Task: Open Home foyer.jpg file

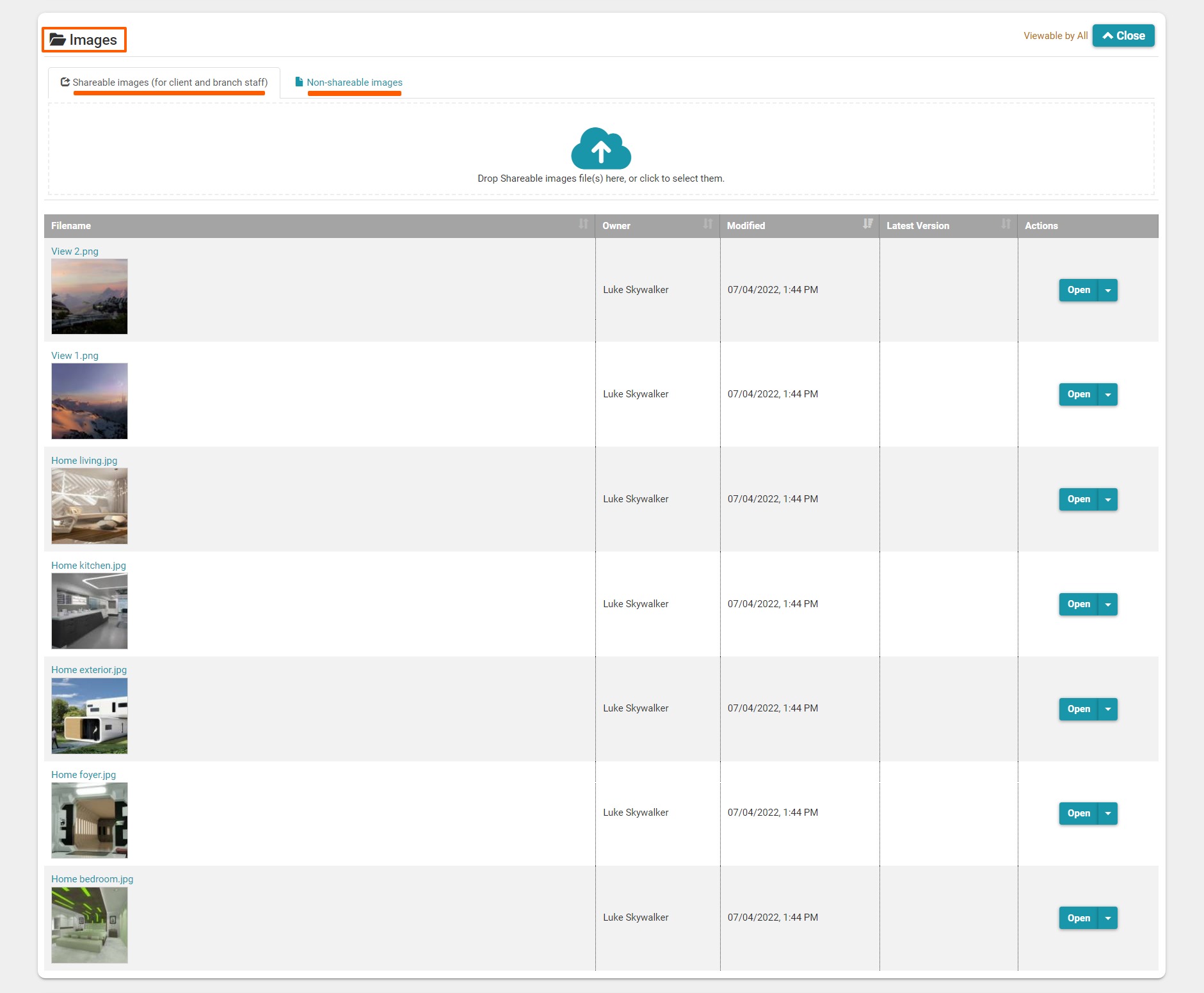Action: click(x=1079, y=813)
